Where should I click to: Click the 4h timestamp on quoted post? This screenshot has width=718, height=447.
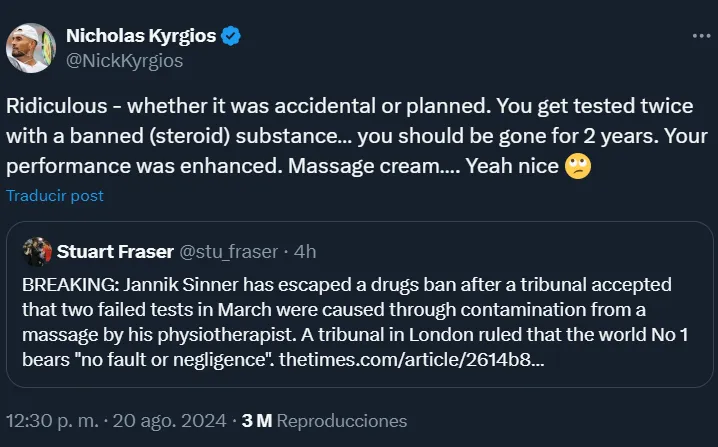[302, 250]
